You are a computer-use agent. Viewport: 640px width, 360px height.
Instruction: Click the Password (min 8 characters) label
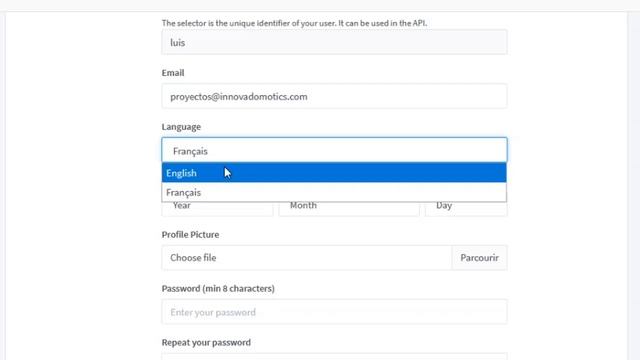(x=218, y=288)
